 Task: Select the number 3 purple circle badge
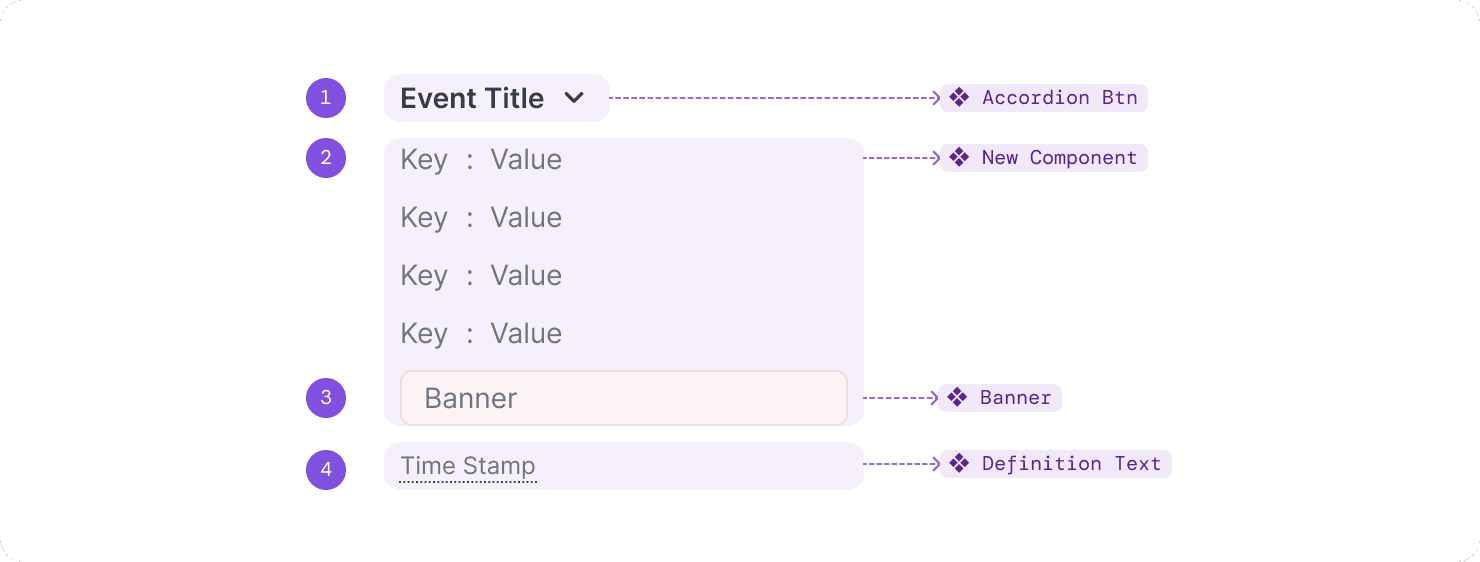[326, 398]
